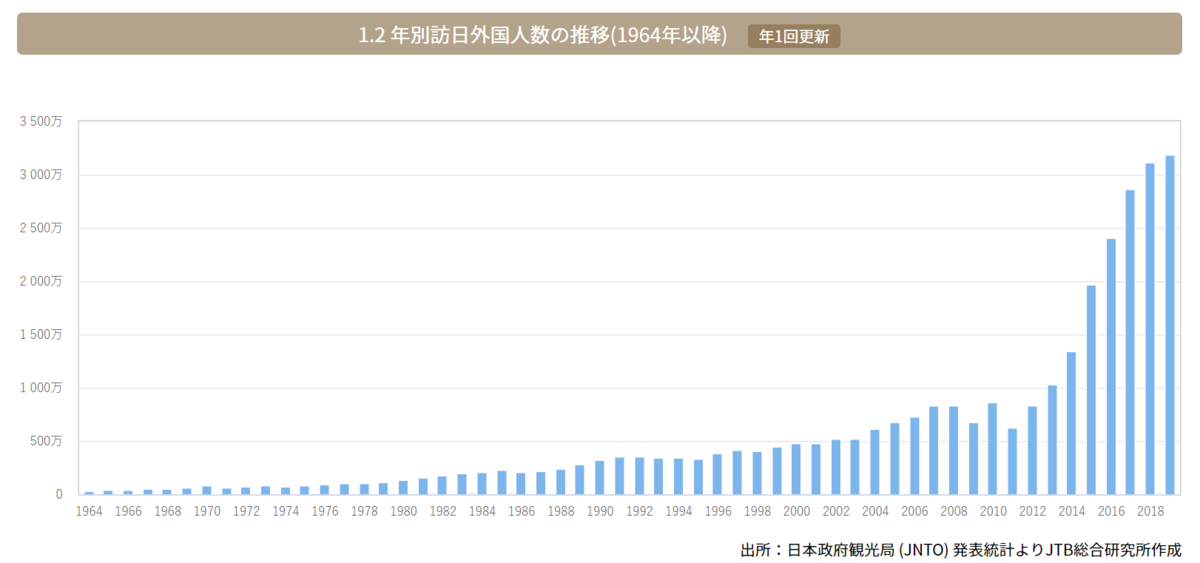Select the bar above the 2010 label

coord(993,449)
